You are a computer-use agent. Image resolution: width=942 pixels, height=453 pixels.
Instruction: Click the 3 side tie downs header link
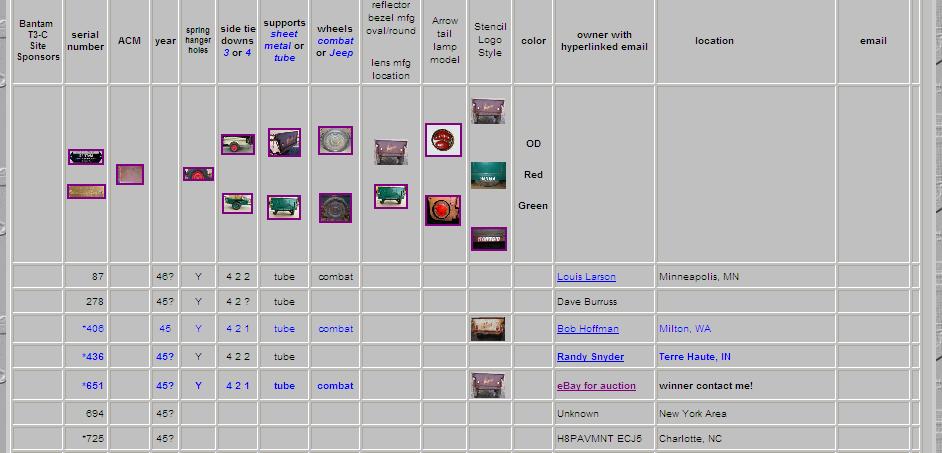[226, 53]
